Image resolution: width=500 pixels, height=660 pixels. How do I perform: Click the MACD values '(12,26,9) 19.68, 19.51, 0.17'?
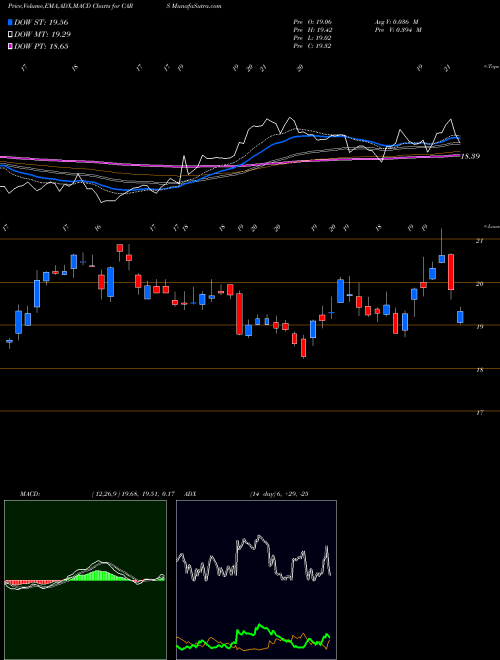pyautogui.click(x=133, y=494)
